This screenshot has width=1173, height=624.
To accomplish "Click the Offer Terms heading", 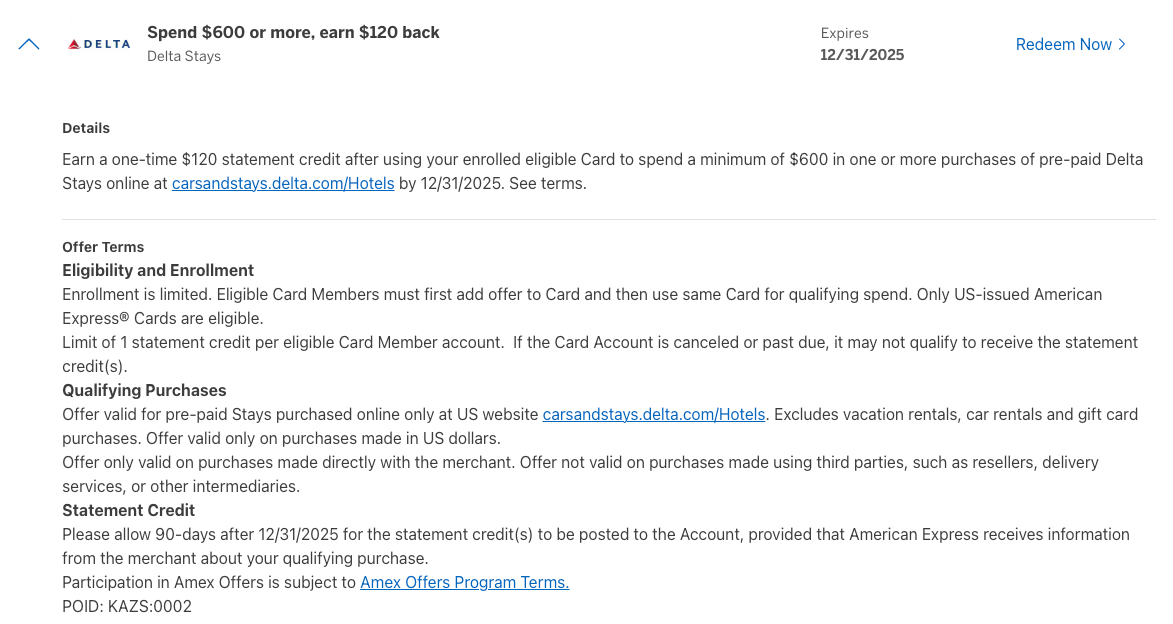I will (103, 247).
